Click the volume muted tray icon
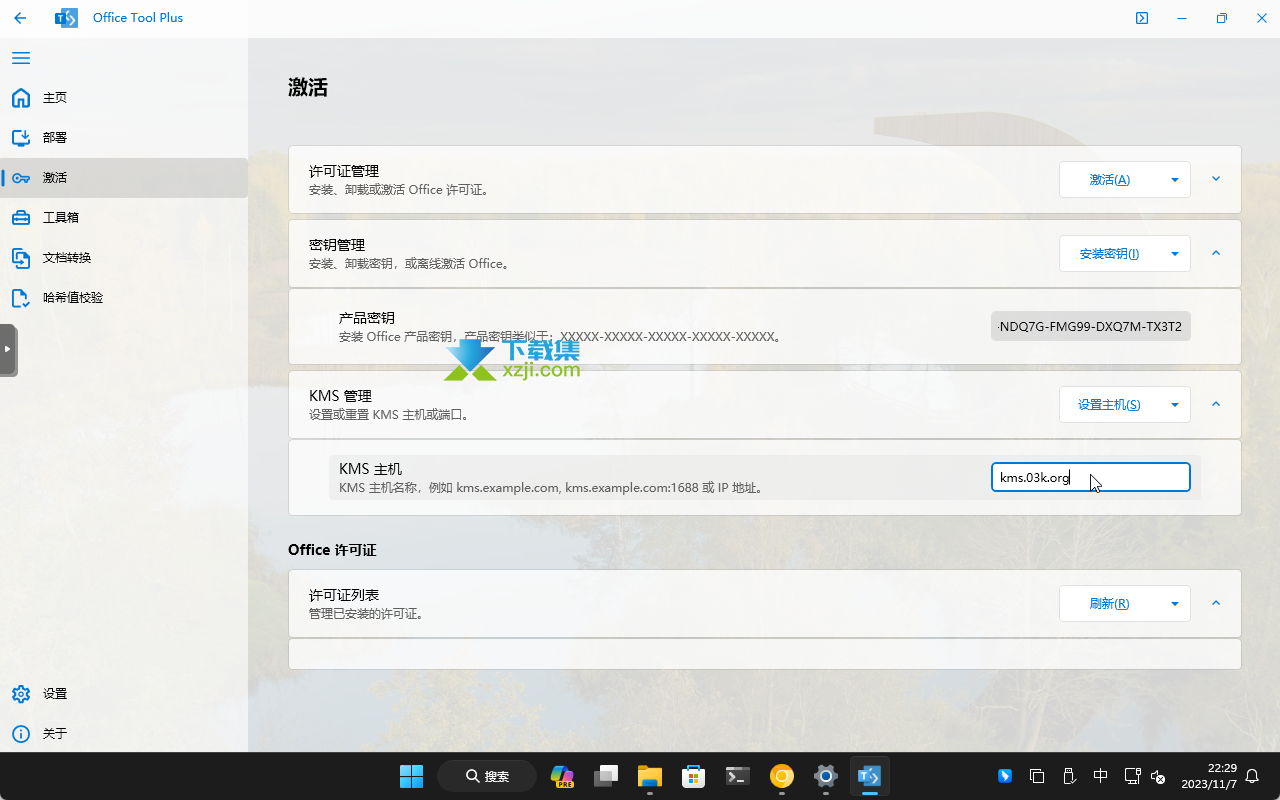Viewport: 1280px width, 800px height. pyautogui.click(x=1159, y=776)
